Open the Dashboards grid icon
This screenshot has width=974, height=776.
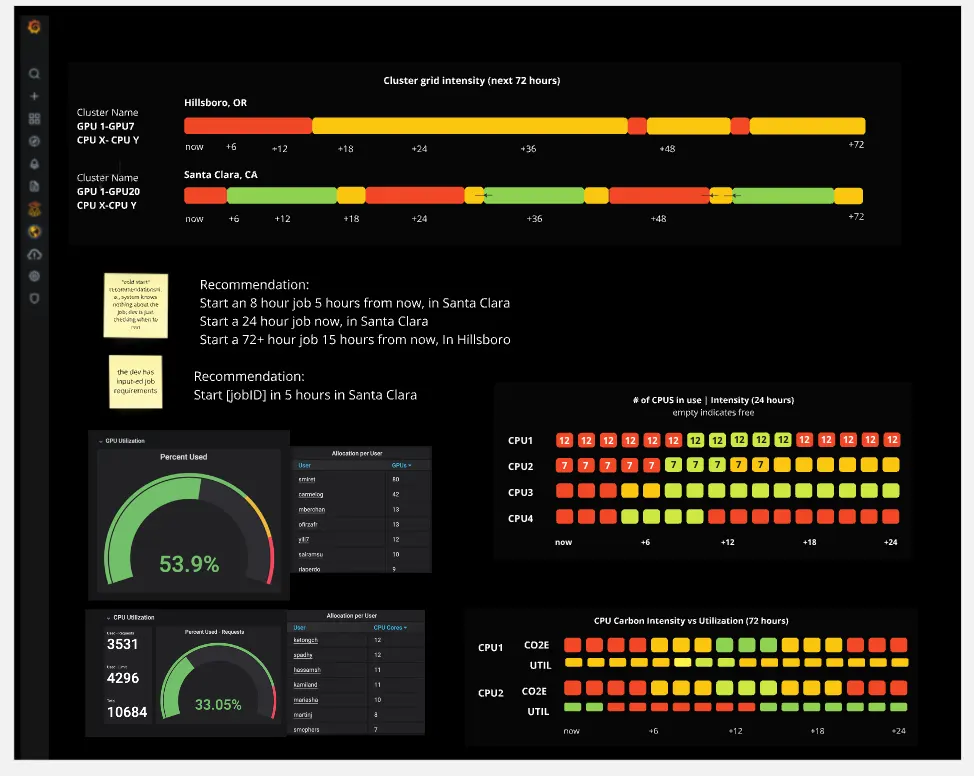(34, 119)
